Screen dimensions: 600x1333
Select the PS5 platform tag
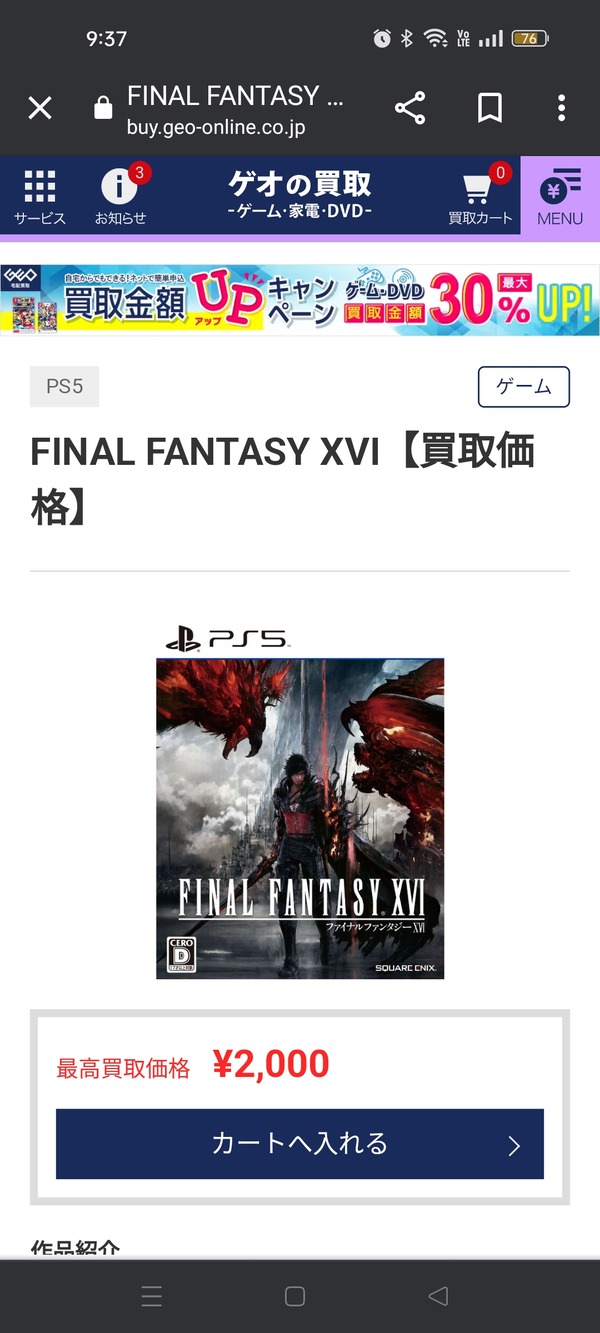pyautogui.click(x=65, y=386)
